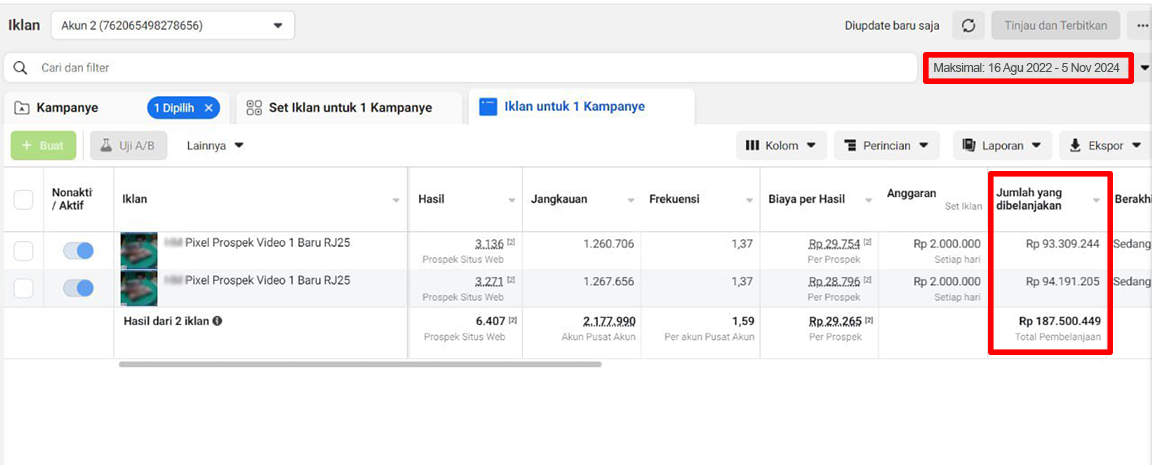
Task: Check the select-all checkbox in table header
Action: tap(23, 200)
